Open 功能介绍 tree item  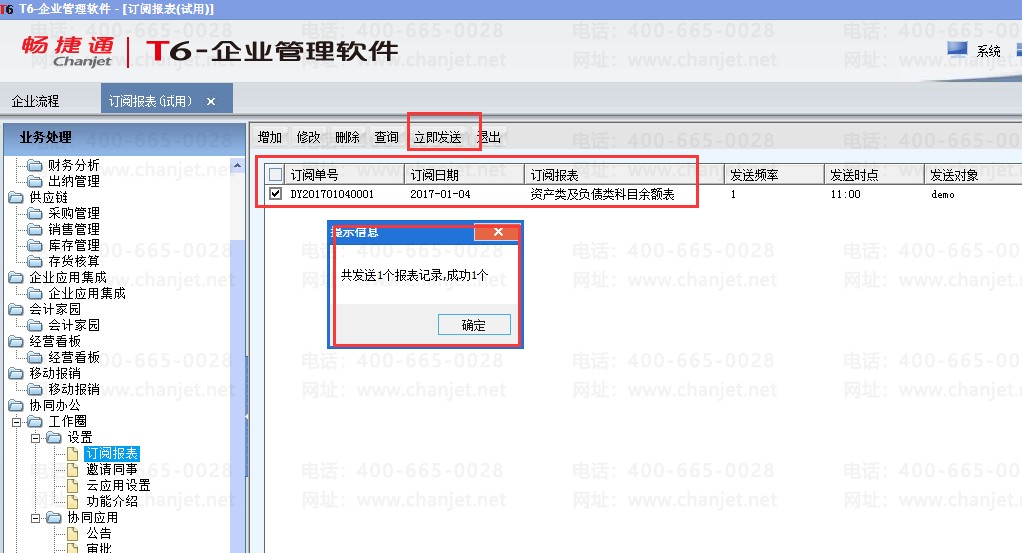[x=111, y=501]
